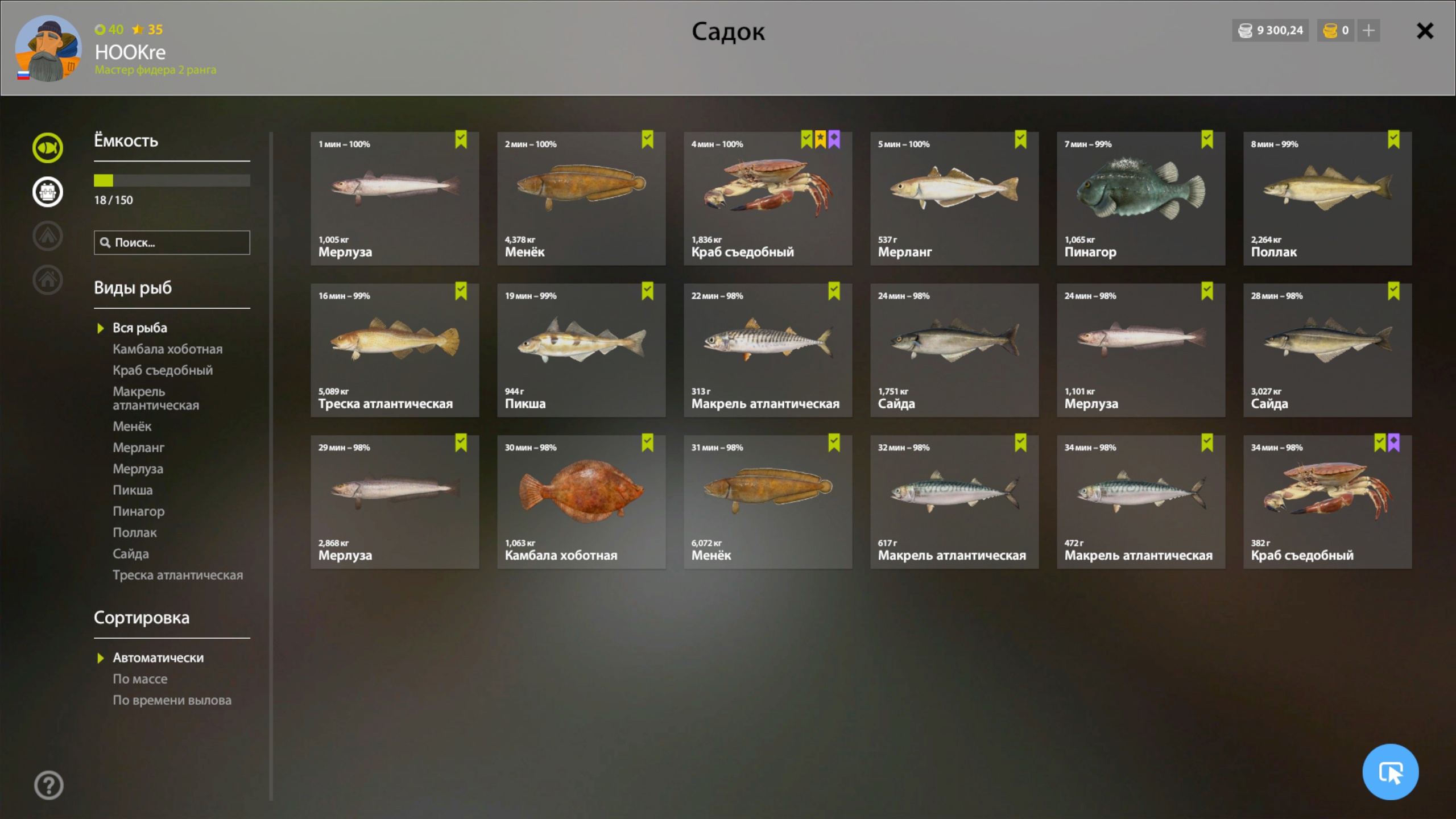The width and height of the screenshot is (1456, 819).
Task: Select sorting by По массе
Action: (x=140, y=679)
